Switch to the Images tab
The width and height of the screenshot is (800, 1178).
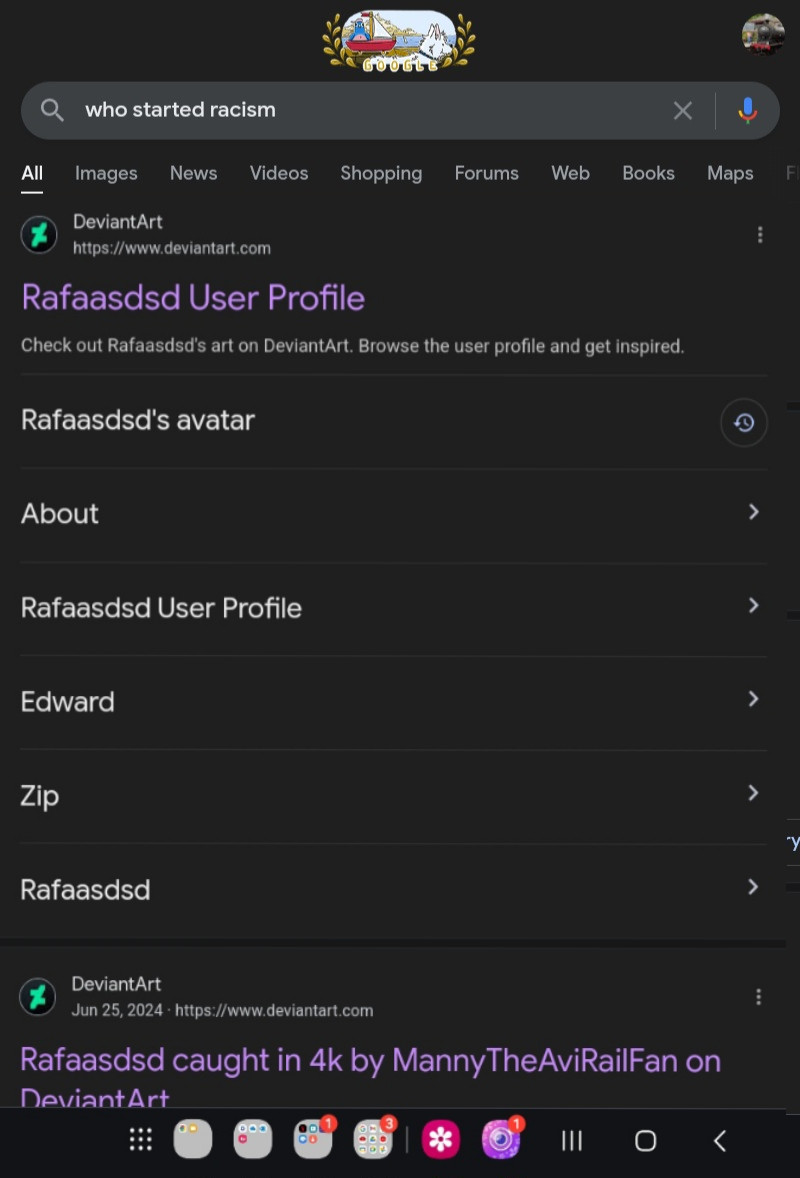(106, 174)
